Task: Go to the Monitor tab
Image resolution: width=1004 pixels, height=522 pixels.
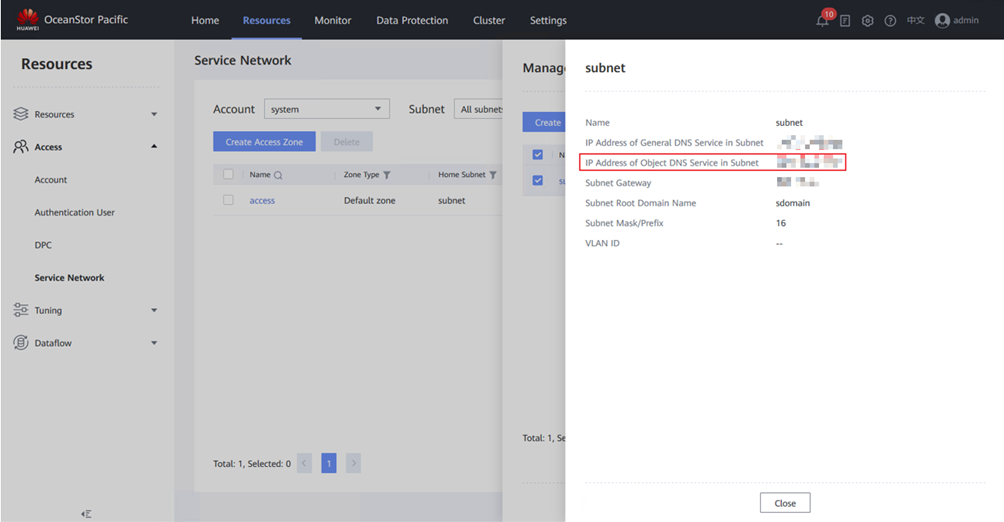Action: click(x=332, y=20)
